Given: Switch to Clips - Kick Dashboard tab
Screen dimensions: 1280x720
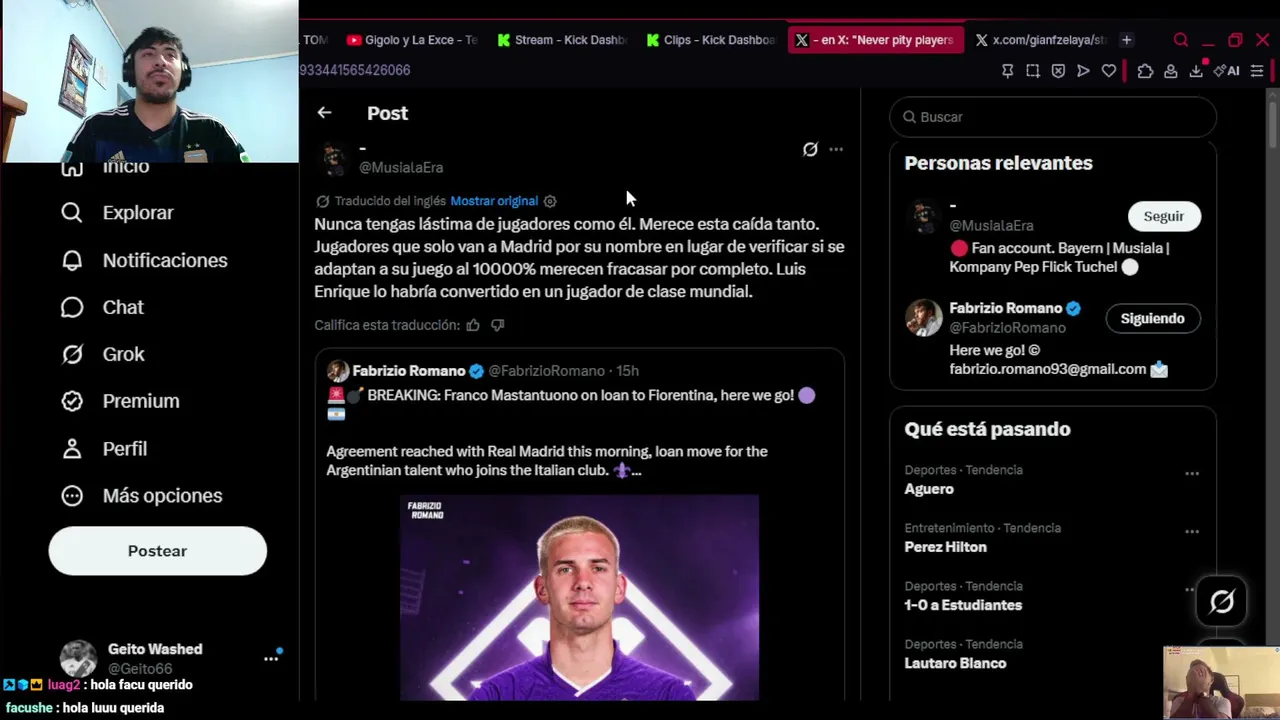Looking at the screenshot, I should point(710,40).
